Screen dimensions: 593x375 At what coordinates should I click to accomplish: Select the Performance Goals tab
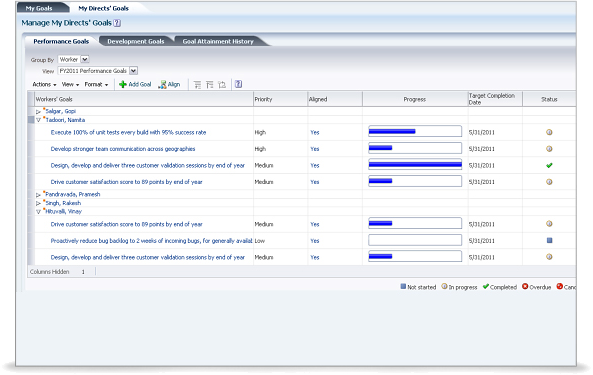pos(61,41)
